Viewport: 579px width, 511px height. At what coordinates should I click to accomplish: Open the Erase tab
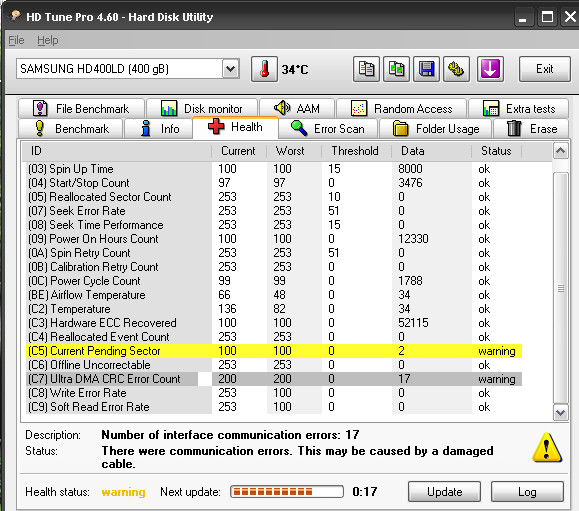tap(531, 128)
